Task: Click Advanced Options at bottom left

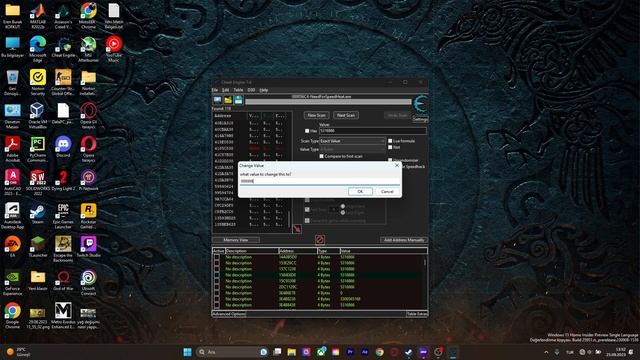Action: (x=229, y=314)
